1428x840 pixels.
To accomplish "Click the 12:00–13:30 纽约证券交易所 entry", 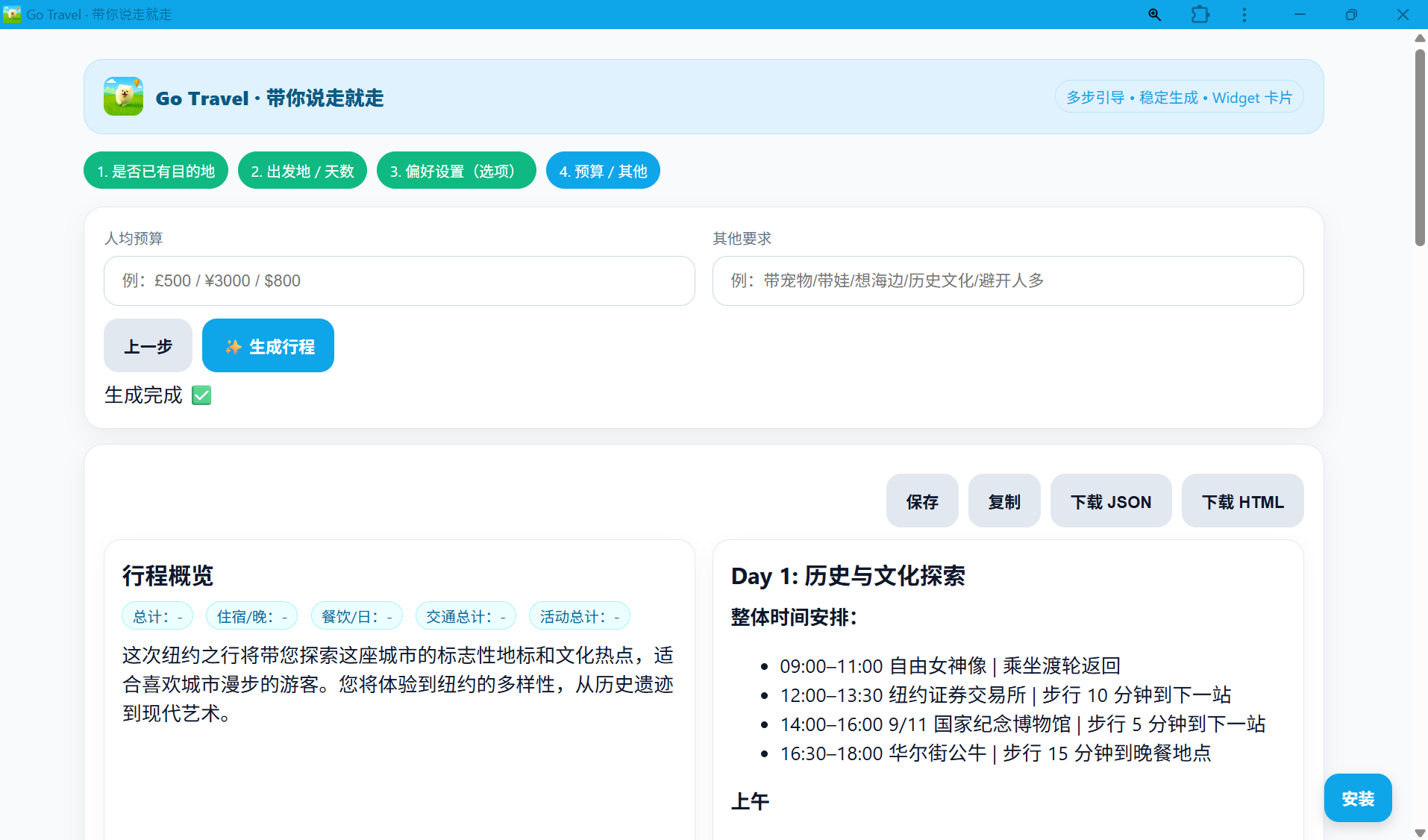I will pyautogui.click(x=1005, y=695).
